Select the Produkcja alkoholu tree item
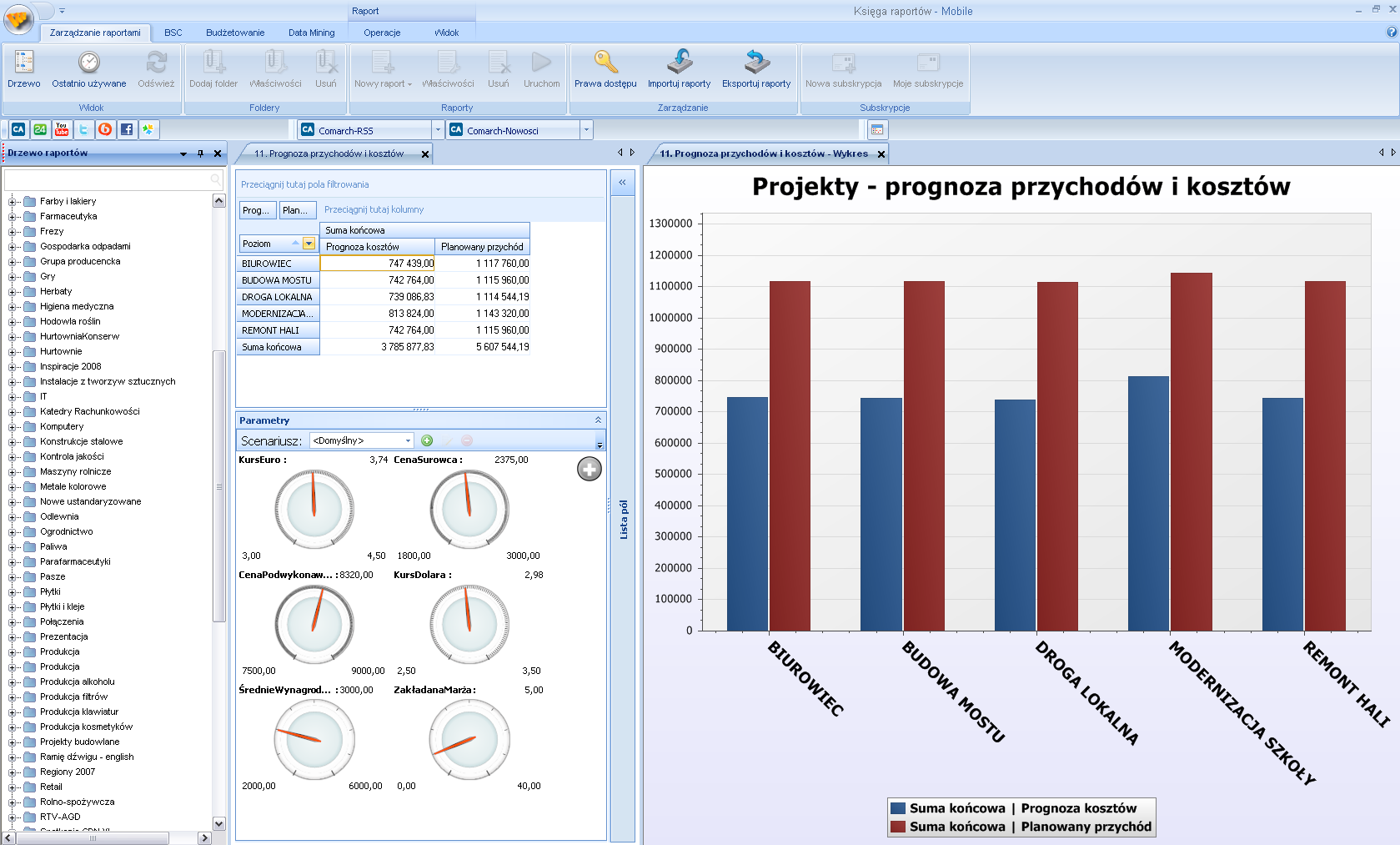The height and width of the screenshot is (845, 1400). [x=78, y=682]
